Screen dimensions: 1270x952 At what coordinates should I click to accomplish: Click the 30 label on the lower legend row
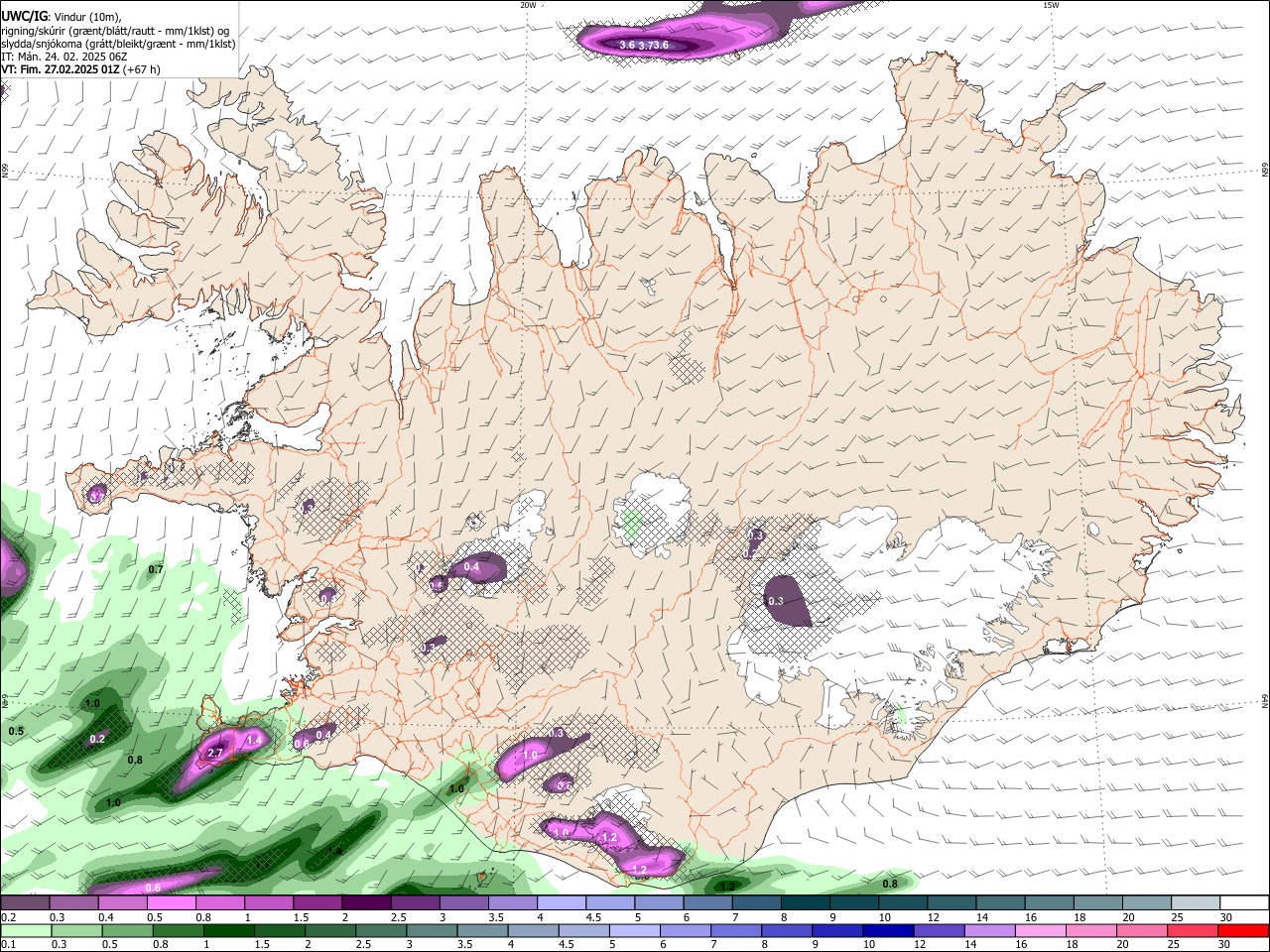1225,944
